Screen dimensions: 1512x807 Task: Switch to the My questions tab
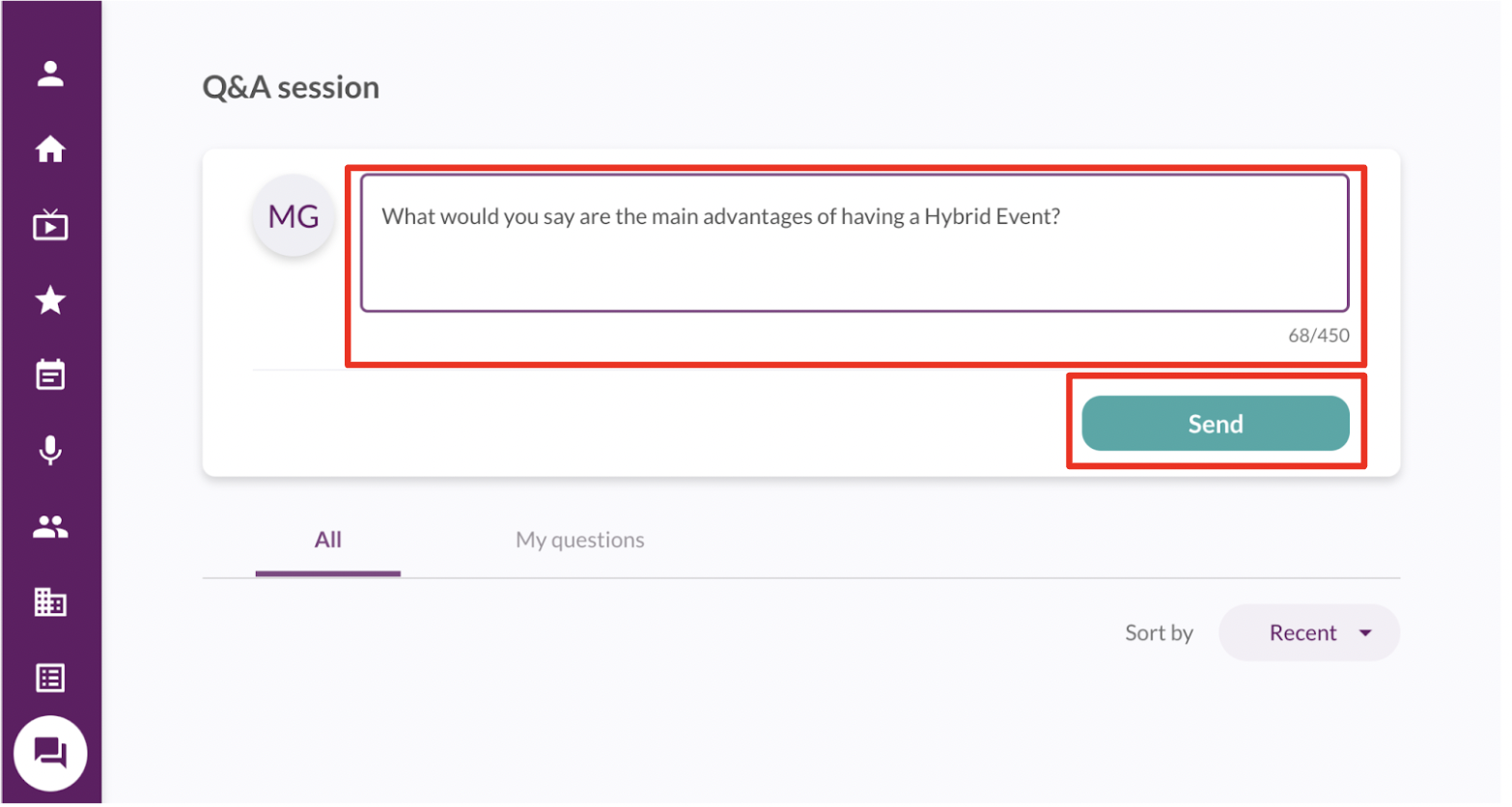pyautogui.click(x=580, y=541)
